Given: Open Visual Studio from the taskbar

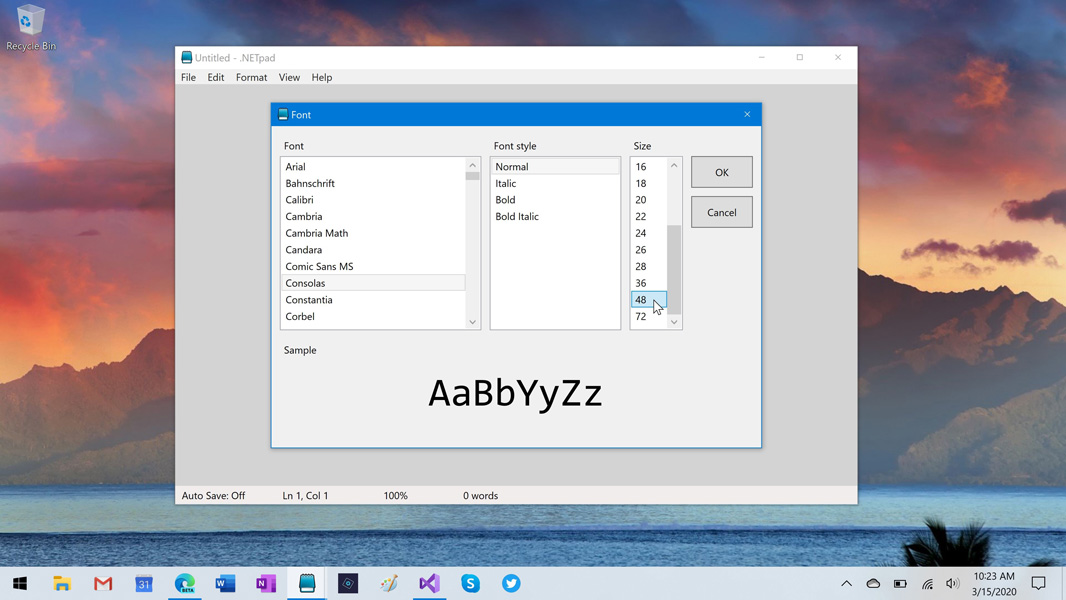Looking at the screenshot, I should pos(429,583).
